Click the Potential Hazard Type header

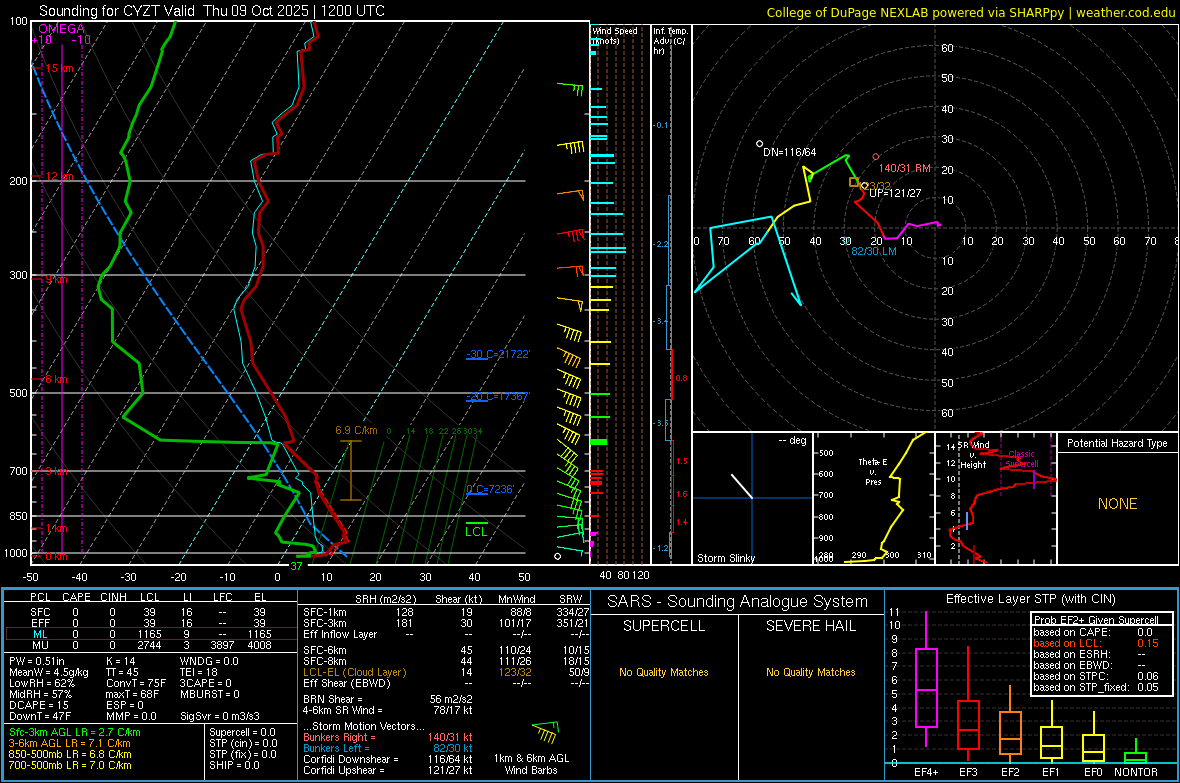1117,443
